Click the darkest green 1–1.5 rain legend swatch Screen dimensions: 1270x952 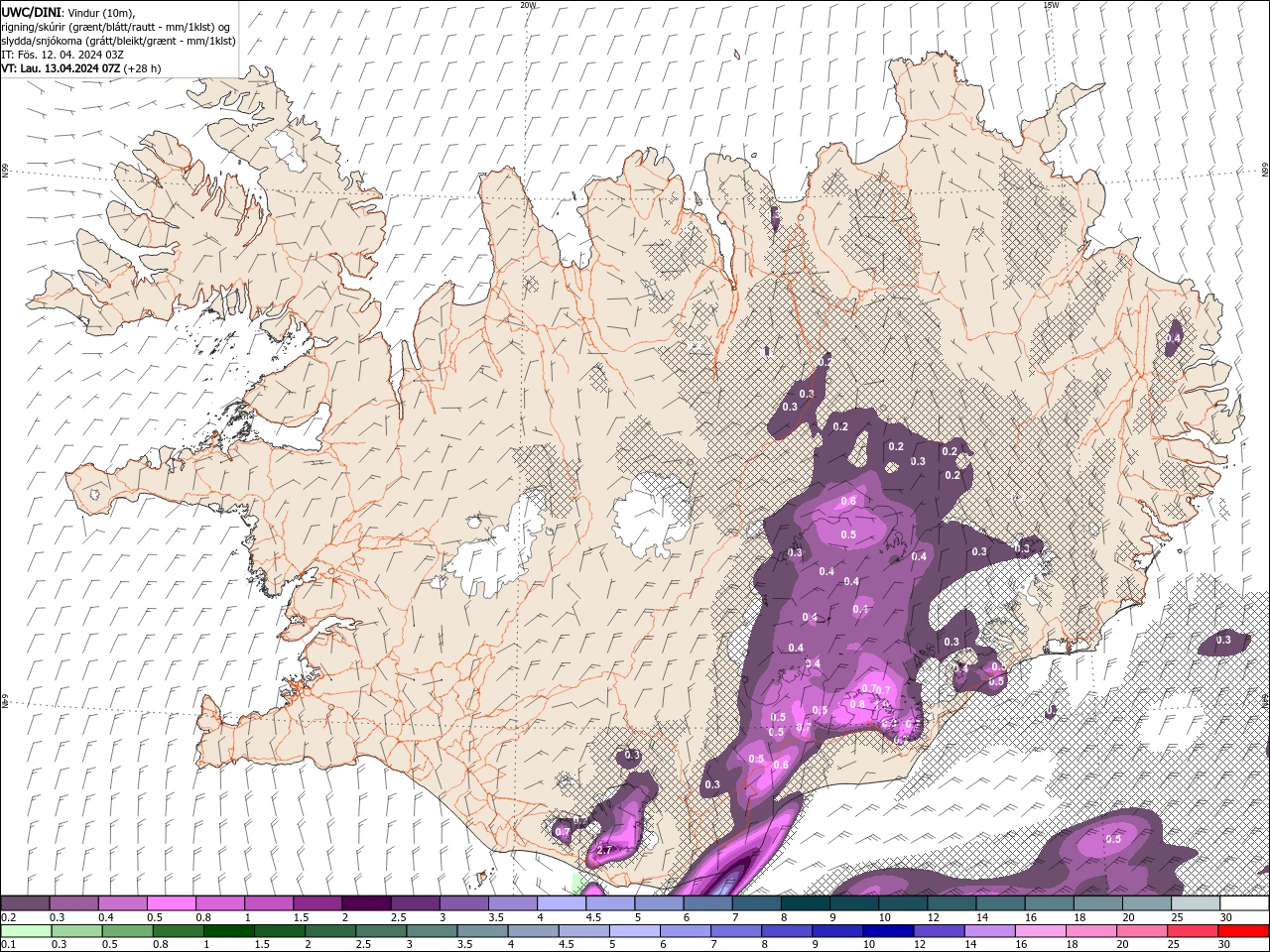tap(228, 931)
